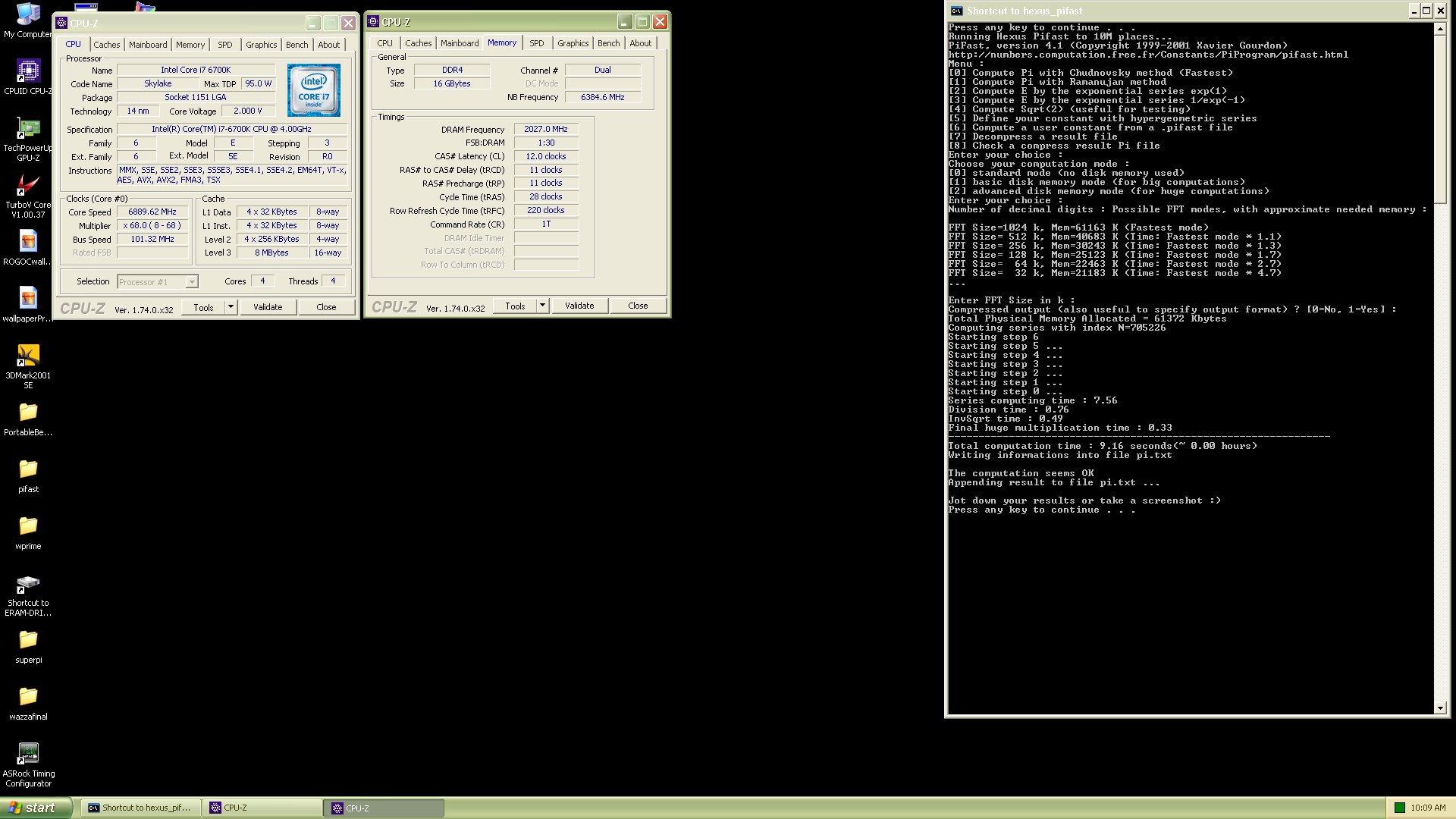Click the Core Speed value 6889.62 MHz
This screenshot has width=1456, height=819.
click(x=152, y=212)
